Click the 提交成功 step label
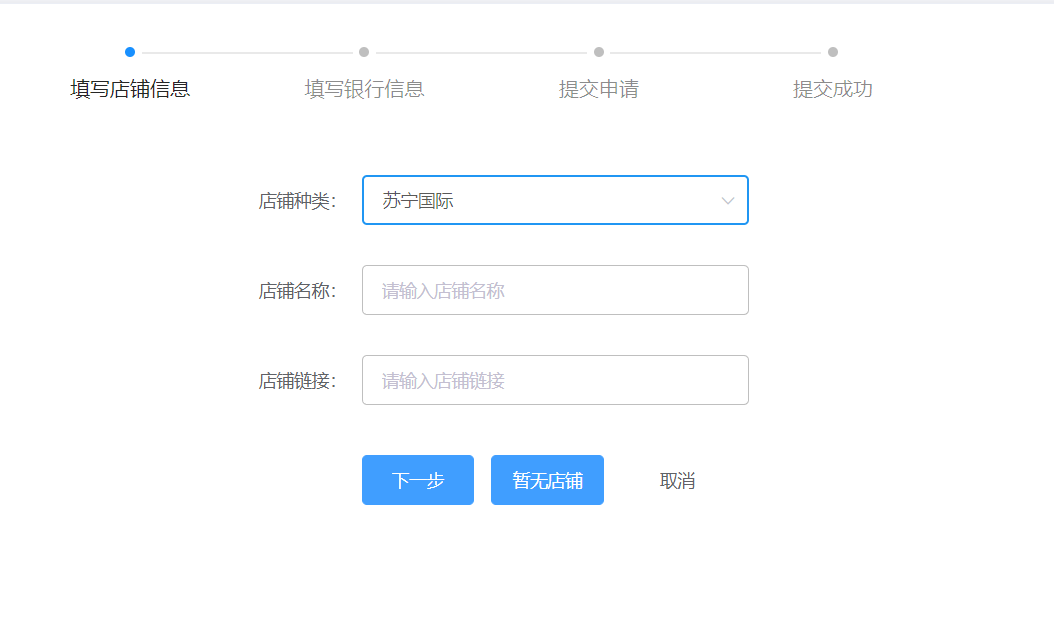This screenshot has width=1054, height=627. click(831, 89)
